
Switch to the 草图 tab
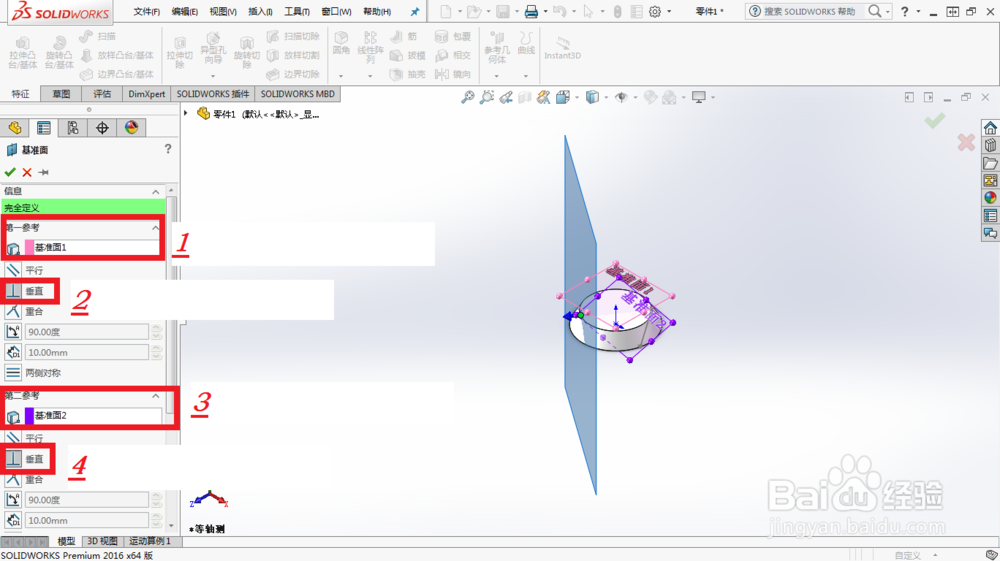(x=61, y=94)
